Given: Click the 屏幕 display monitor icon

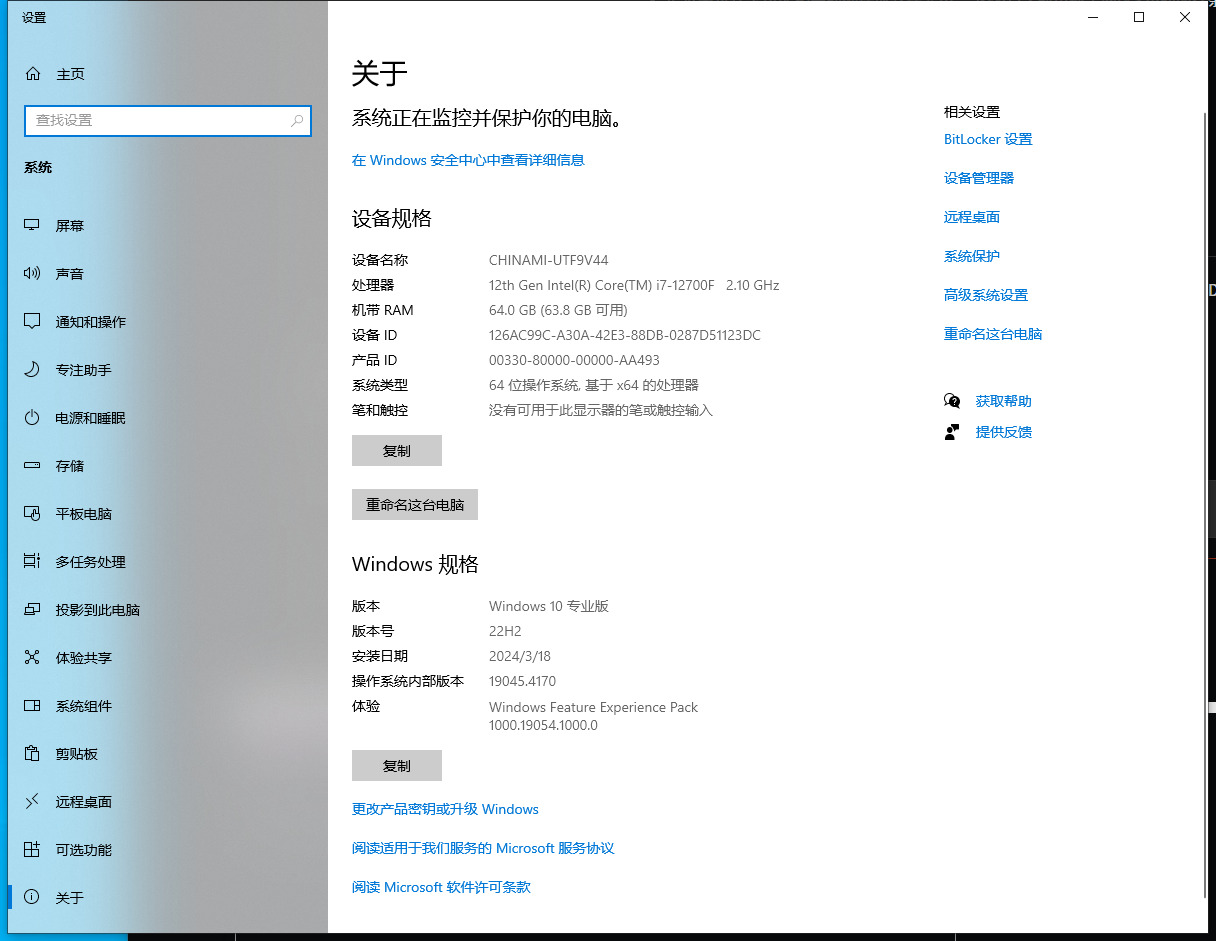Looking at the screenshot, I should [32, 226].
